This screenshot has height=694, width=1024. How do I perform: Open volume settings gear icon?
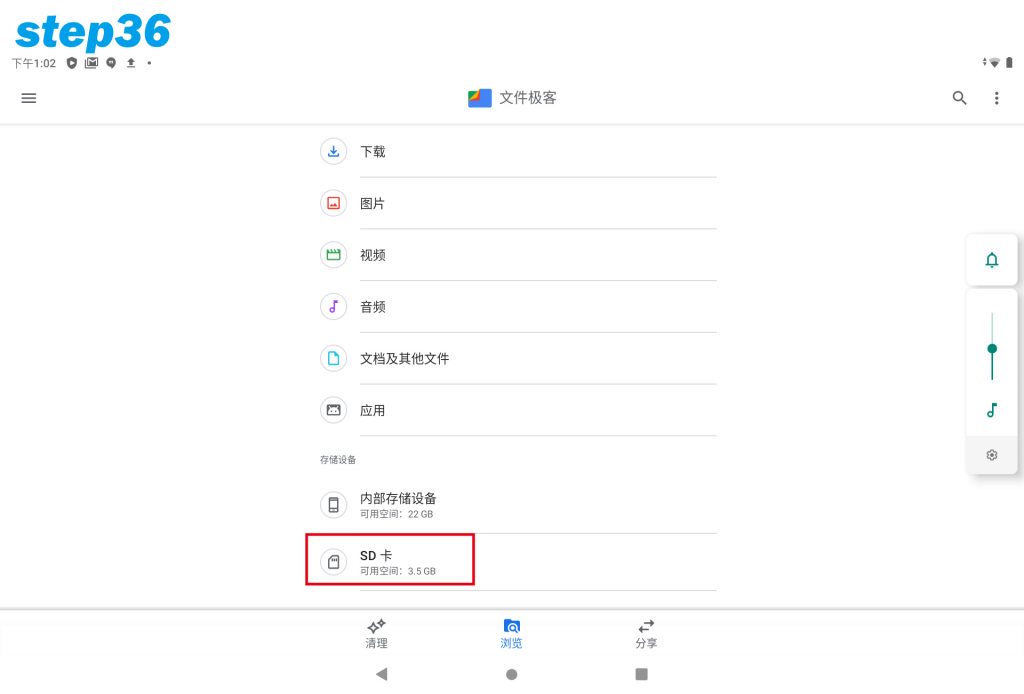pos(991,454)
